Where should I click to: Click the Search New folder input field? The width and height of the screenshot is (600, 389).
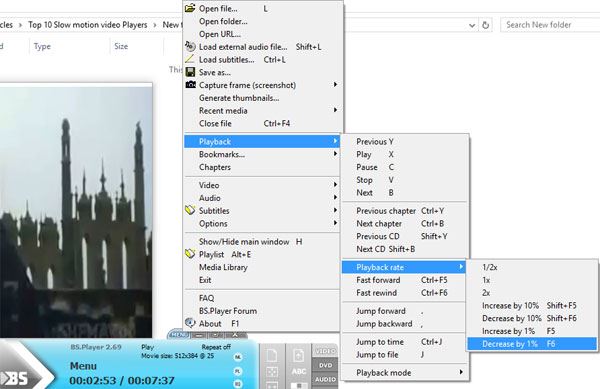[550, 25]
